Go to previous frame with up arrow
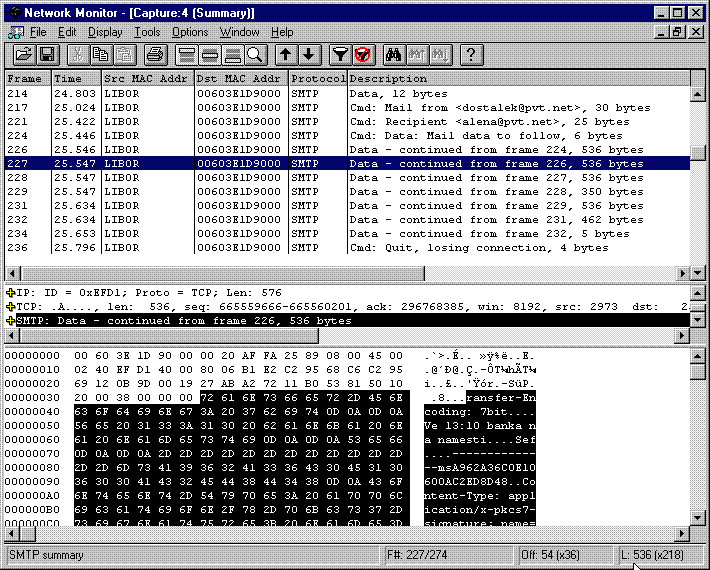The width and height of the screenshot is (710, 570). [286, 54]
